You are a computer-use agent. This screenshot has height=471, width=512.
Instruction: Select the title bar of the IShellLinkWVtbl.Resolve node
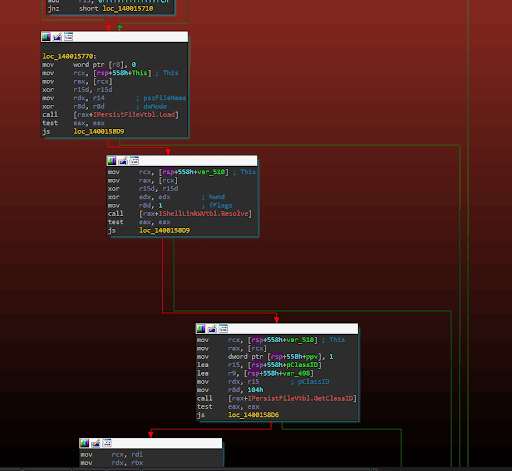182,161
